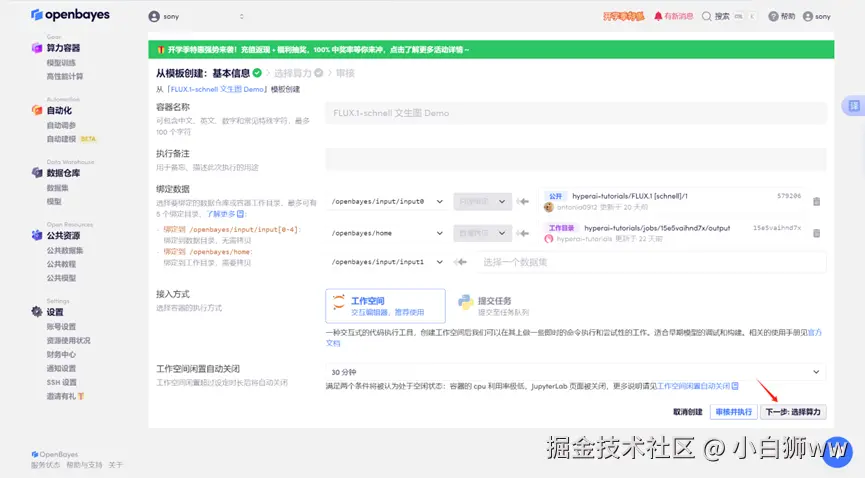Click the 有新消息 notification text
The height and width of the screenshot is (478, 865).
tap(679, 17)
